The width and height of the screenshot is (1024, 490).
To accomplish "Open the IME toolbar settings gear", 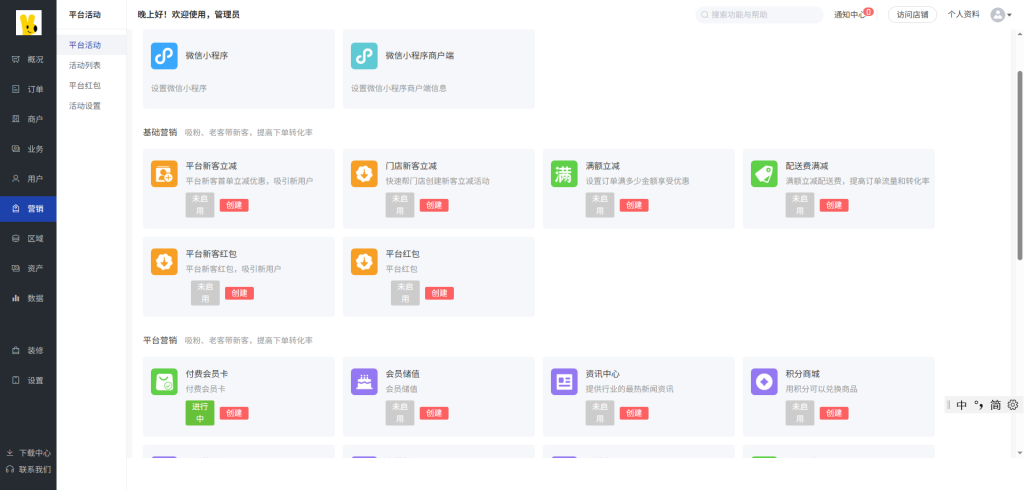I will 1012,405.
